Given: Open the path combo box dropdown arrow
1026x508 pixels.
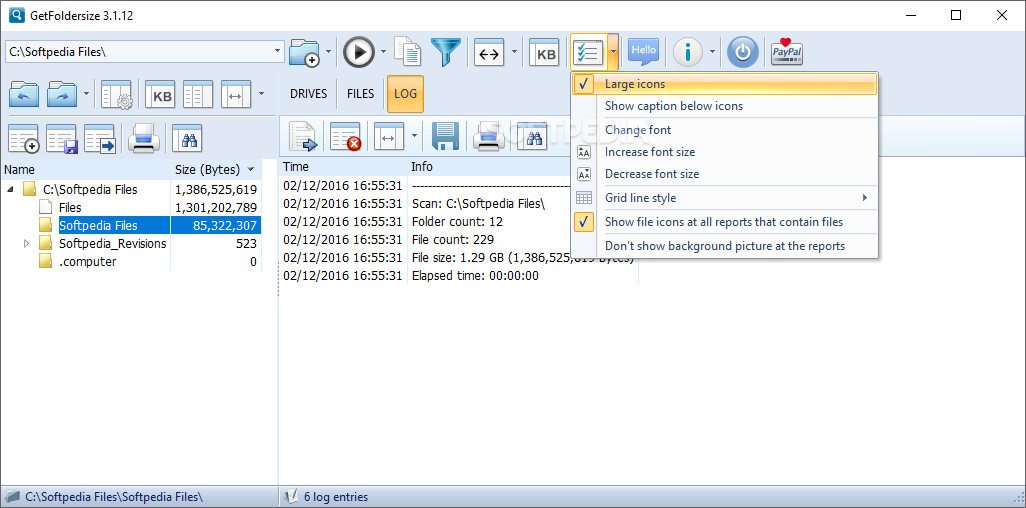Looking at the screenshot, I should click(x=277, y=50).
